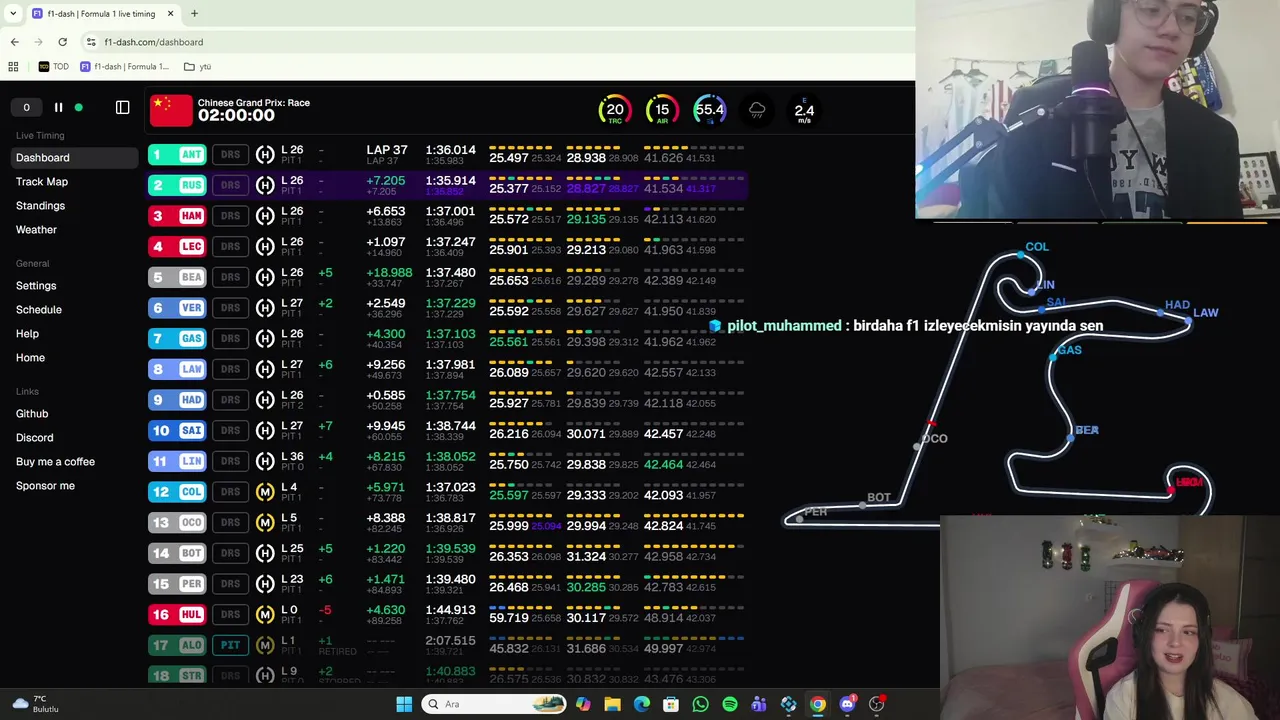Click the f1-dash.com/dashboard address bar
This screenshot has width=1280, height=720.
[x=153, y=42]
